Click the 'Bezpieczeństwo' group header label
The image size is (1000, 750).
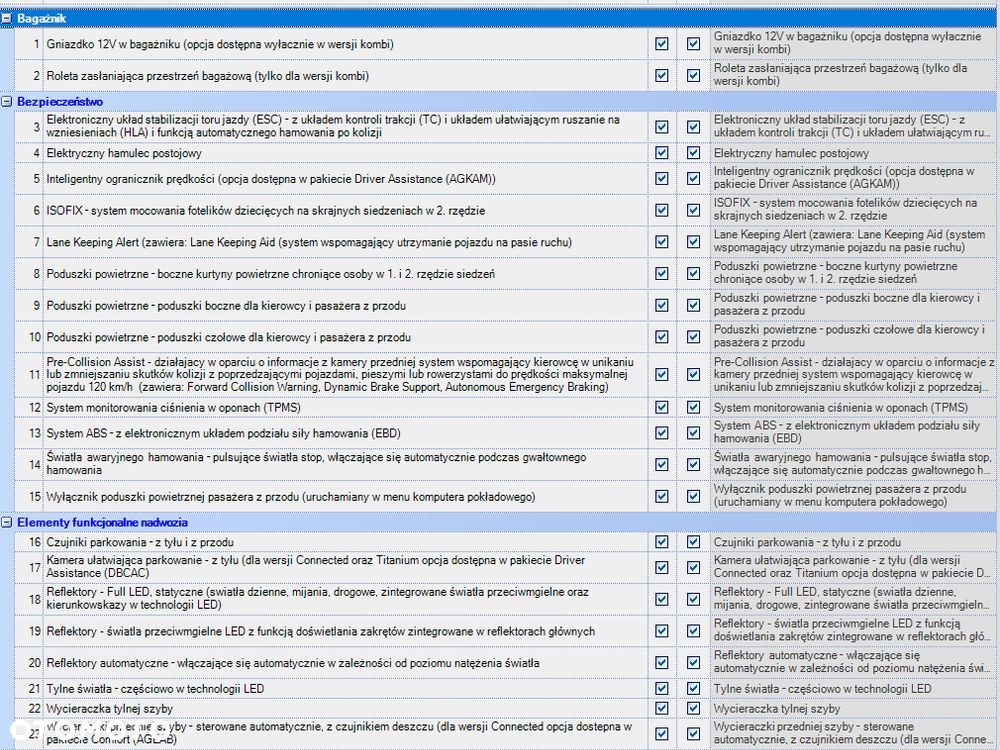coord(60,101)
